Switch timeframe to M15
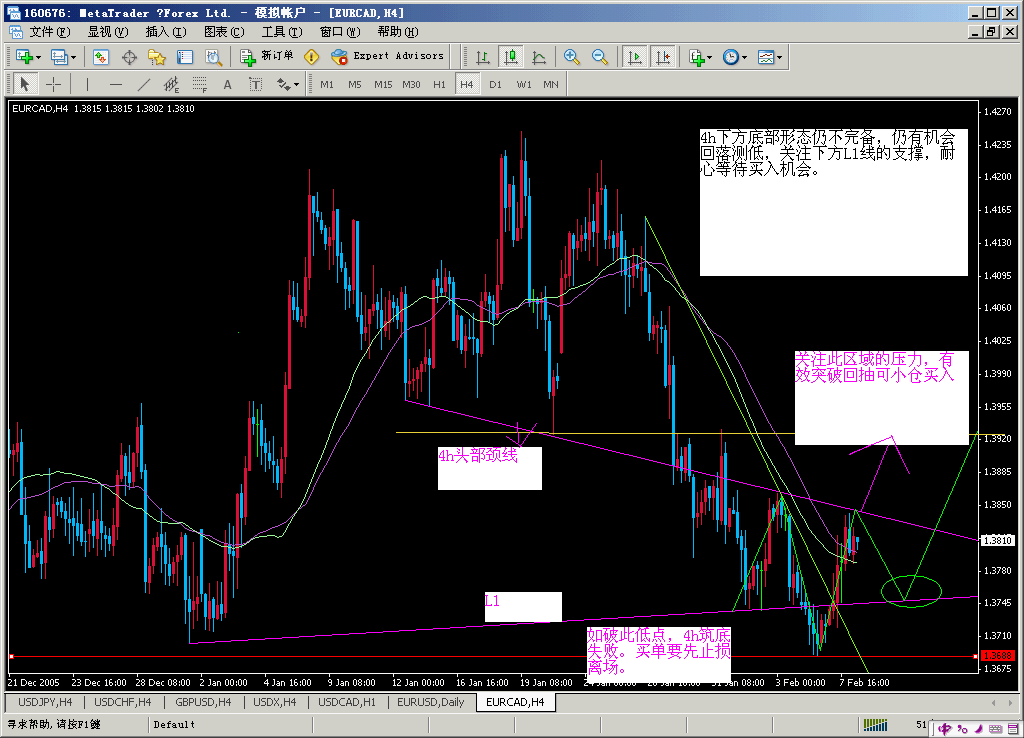This screenshot has height=738, width=1024. 383,84
